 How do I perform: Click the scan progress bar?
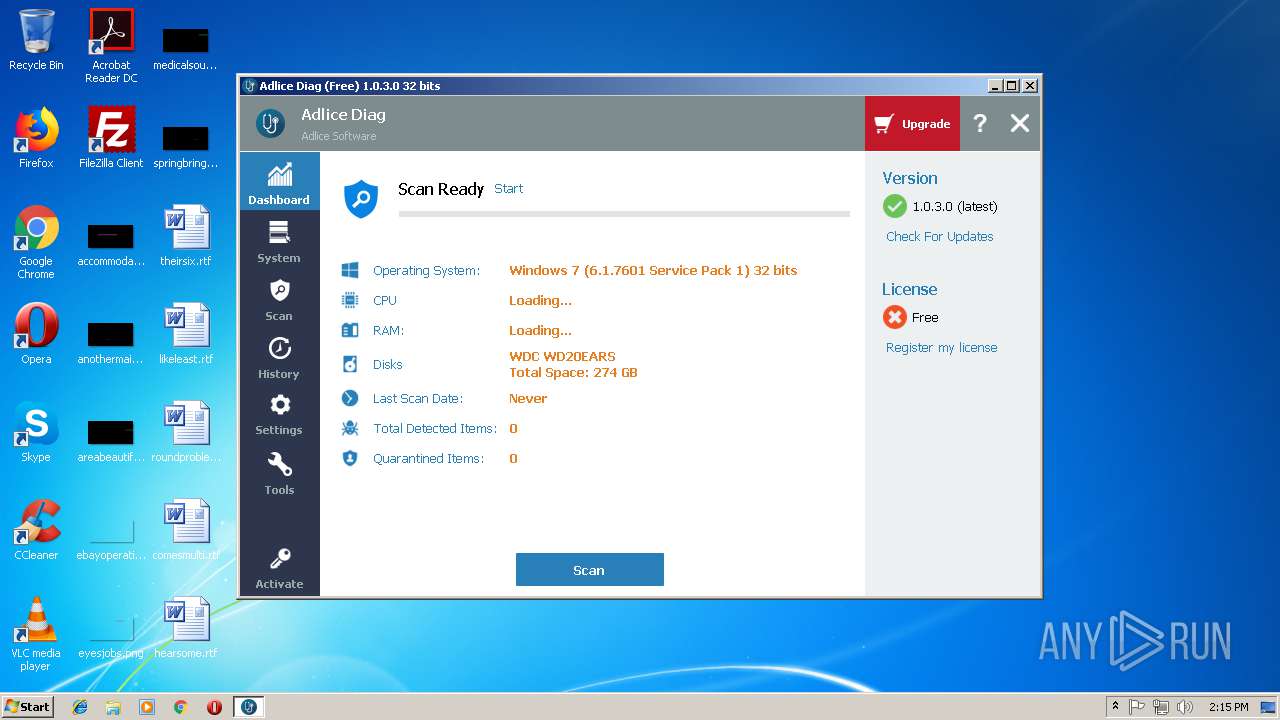pos(624,214)
